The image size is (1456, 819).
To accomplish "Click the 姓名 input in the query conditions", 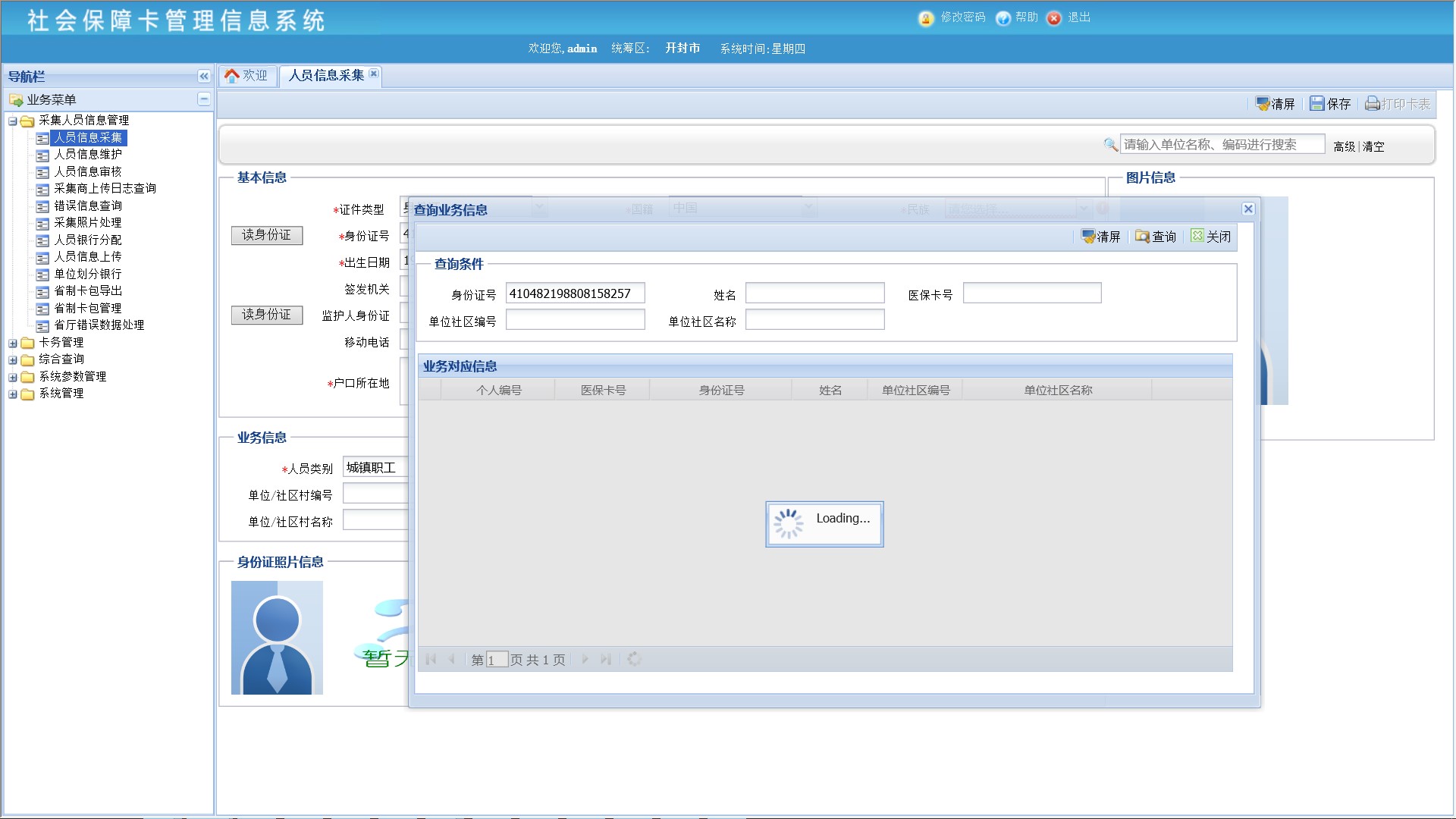I will point(815,293).
